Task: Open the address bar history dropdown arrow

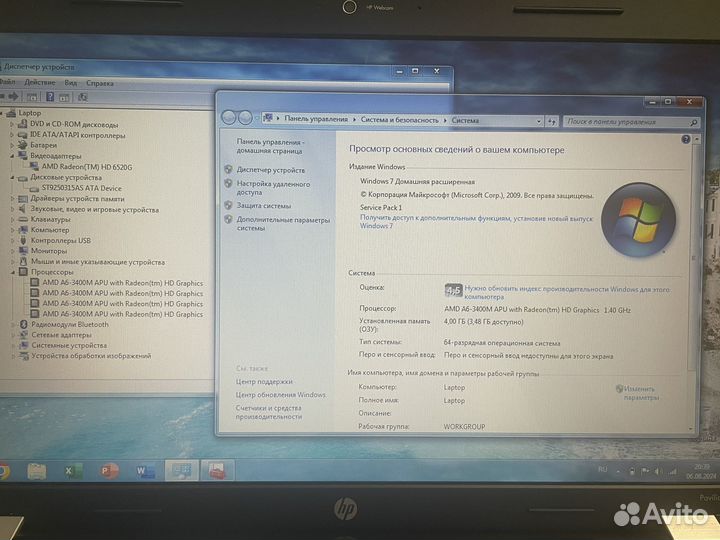Action: tap(539, 122)
